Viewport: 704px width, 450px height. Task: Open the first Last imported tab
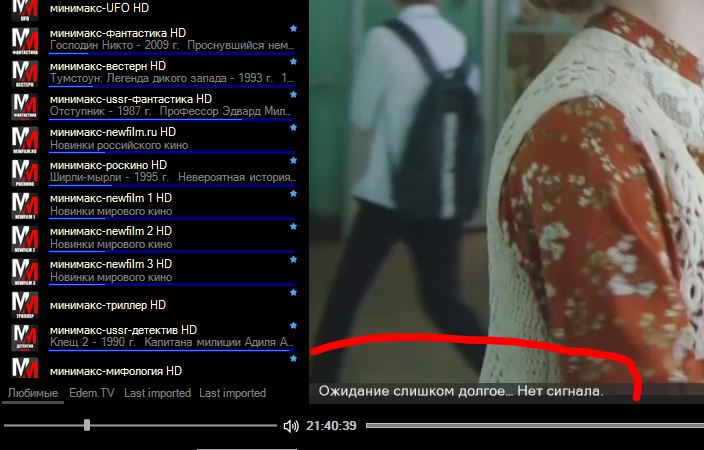(158, 393)
